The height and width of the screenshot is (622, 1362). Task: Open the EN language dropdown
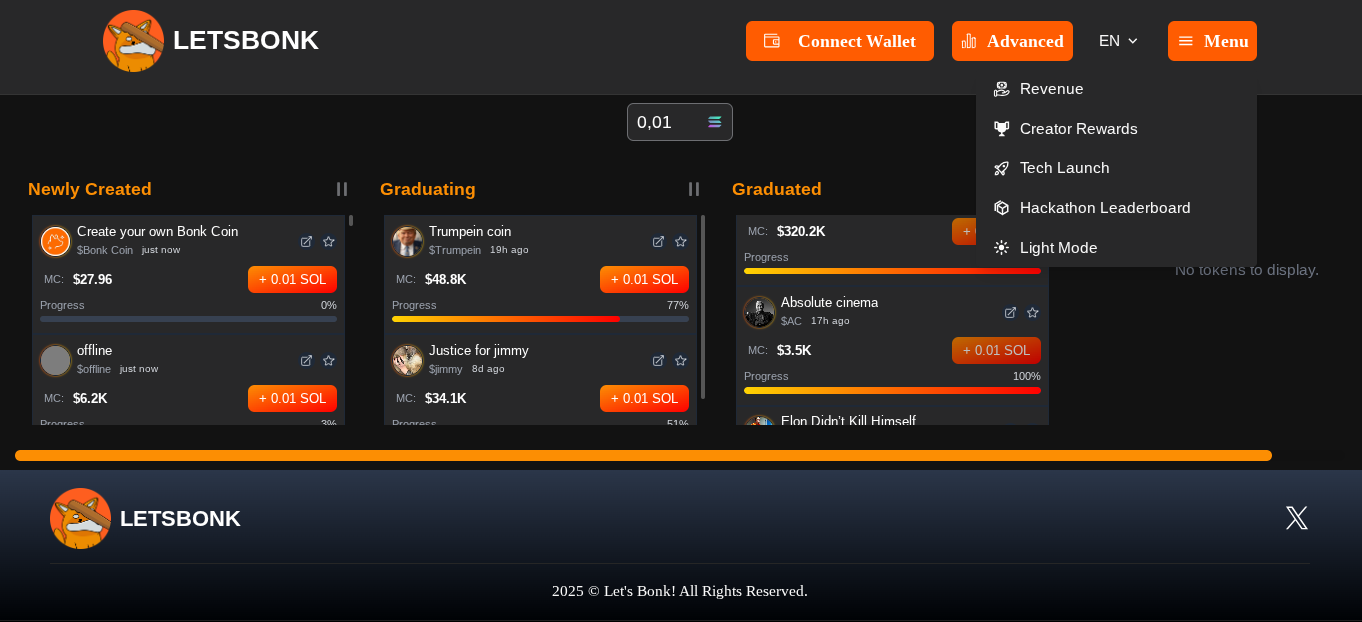[1119, 41]
